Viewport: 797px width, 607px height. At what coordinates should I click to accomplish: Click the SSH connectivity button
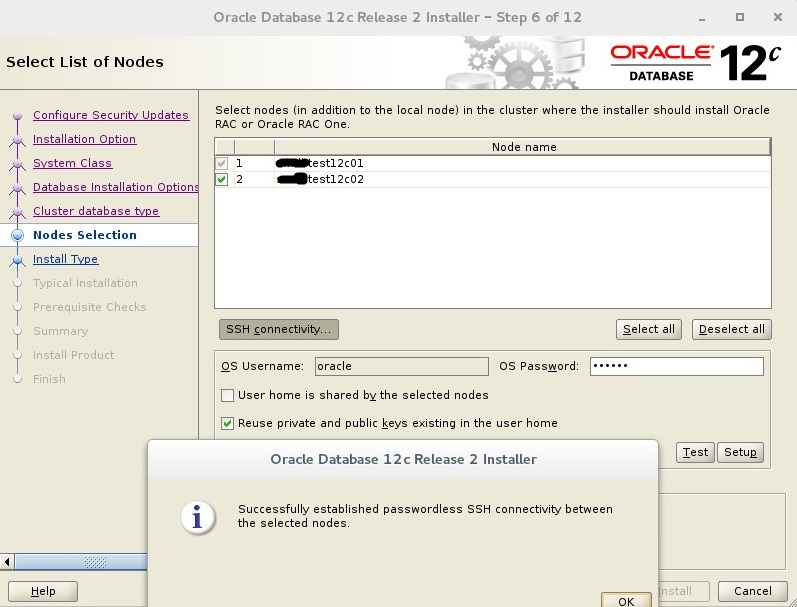pos(279,329)
